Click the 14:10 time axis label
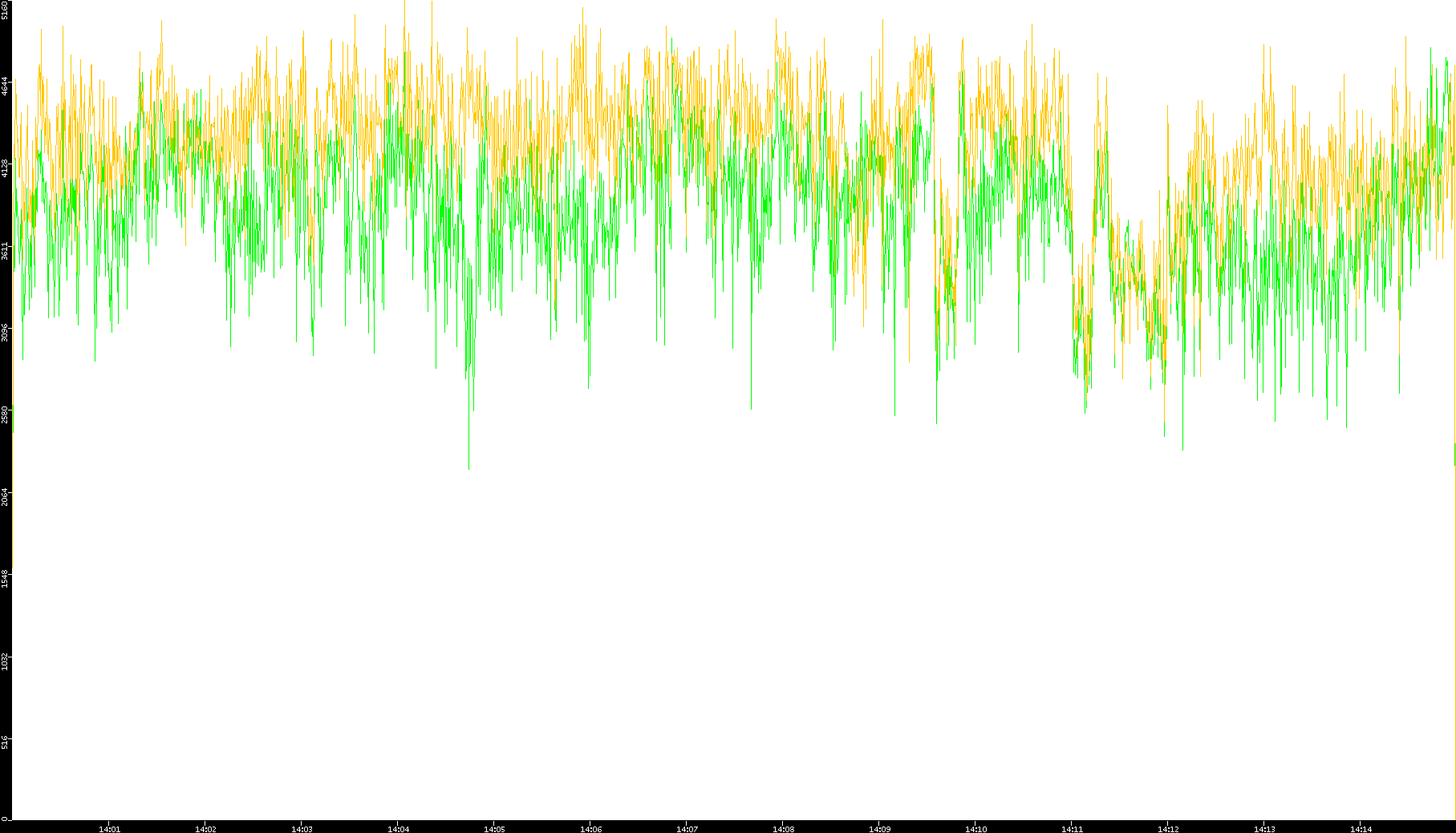 975,829
